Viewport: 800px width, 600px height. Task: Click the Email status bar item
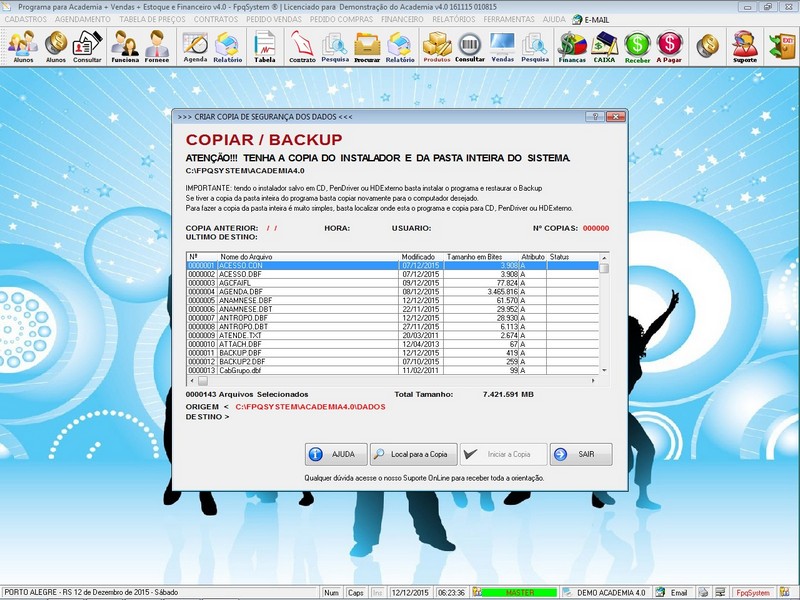point(672,593)
